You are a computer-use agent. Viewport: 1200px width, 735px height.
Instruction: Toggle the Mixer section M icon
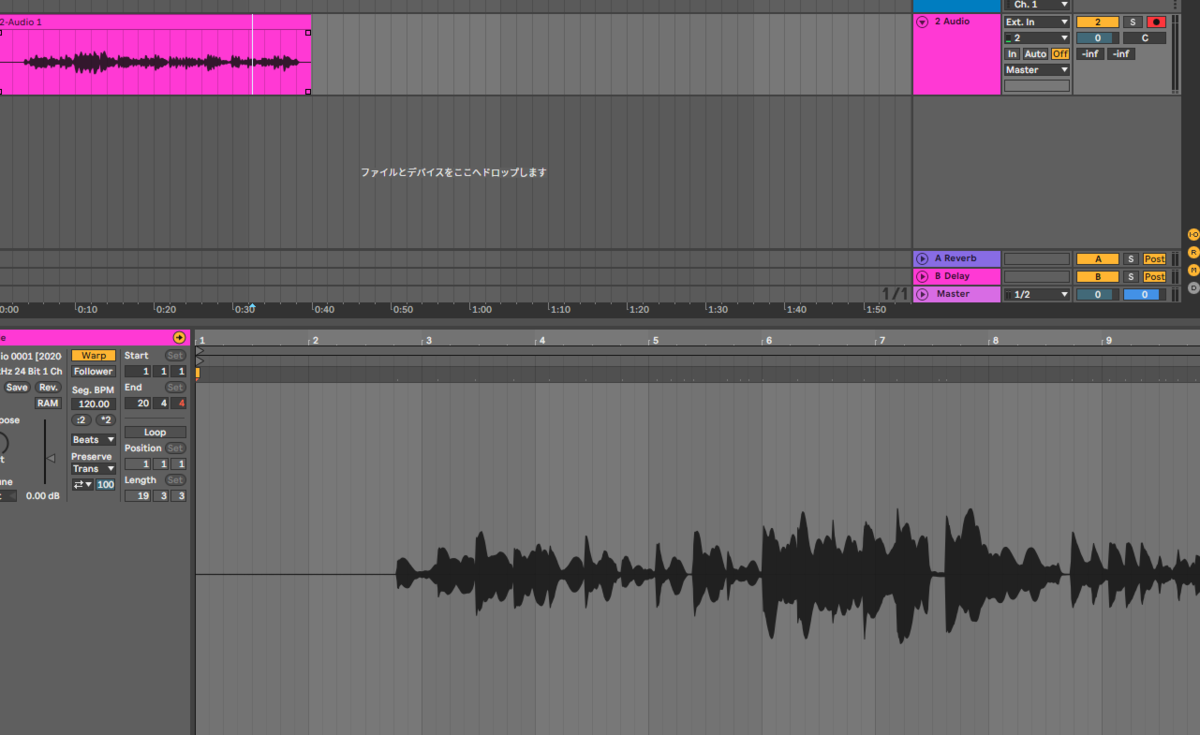(1192, 270)
